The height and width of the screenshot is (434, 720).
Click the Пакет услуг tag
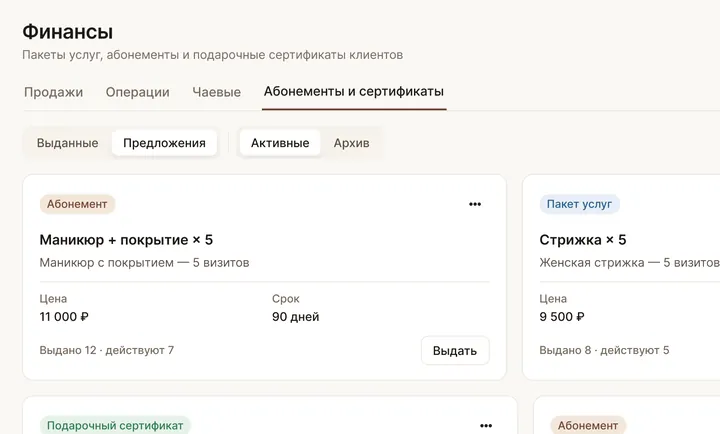point(579,204)
